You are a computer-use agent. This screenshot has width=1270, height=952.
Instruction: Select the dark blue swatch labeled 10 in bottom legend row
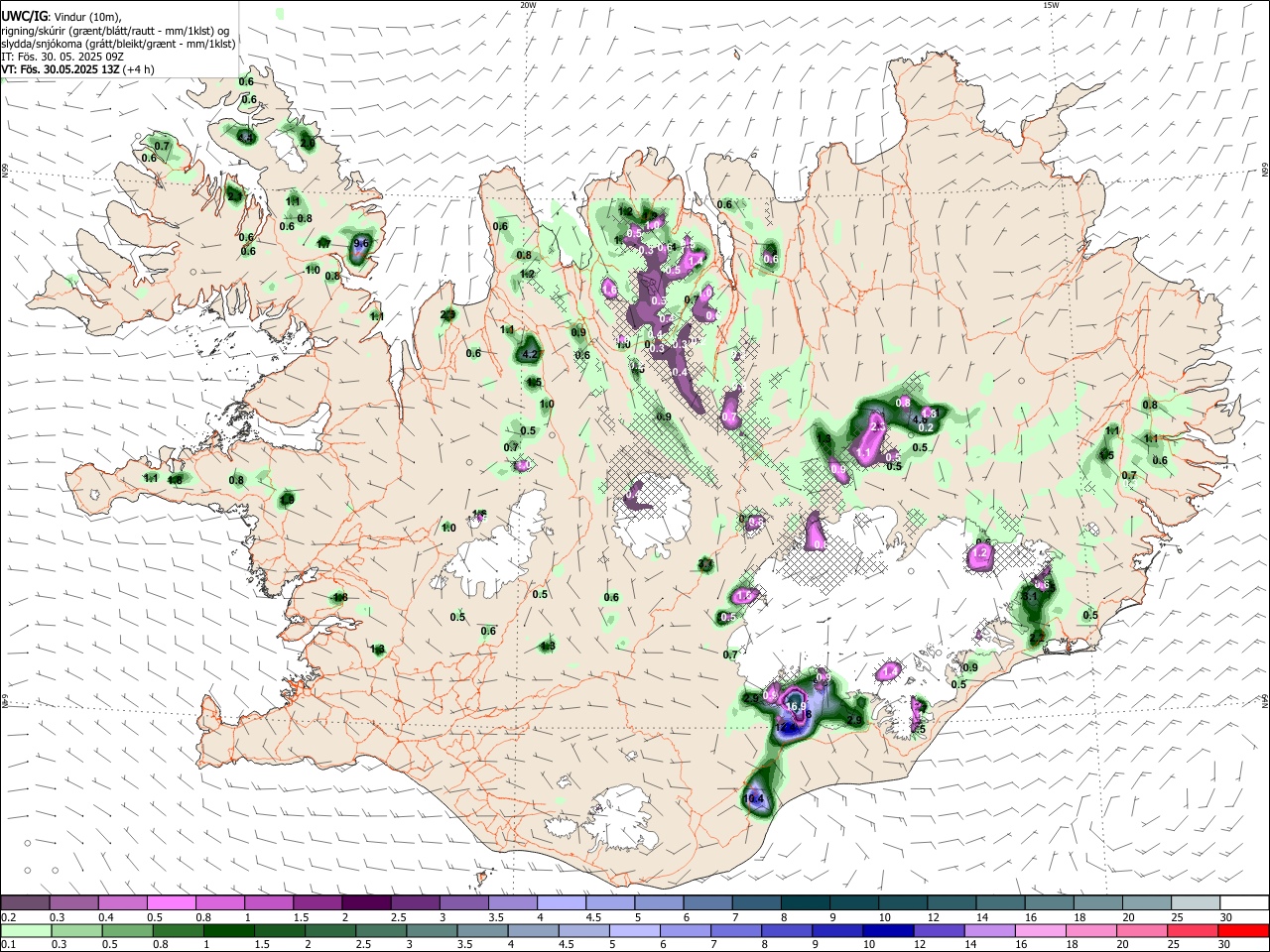tap(887, 930)
